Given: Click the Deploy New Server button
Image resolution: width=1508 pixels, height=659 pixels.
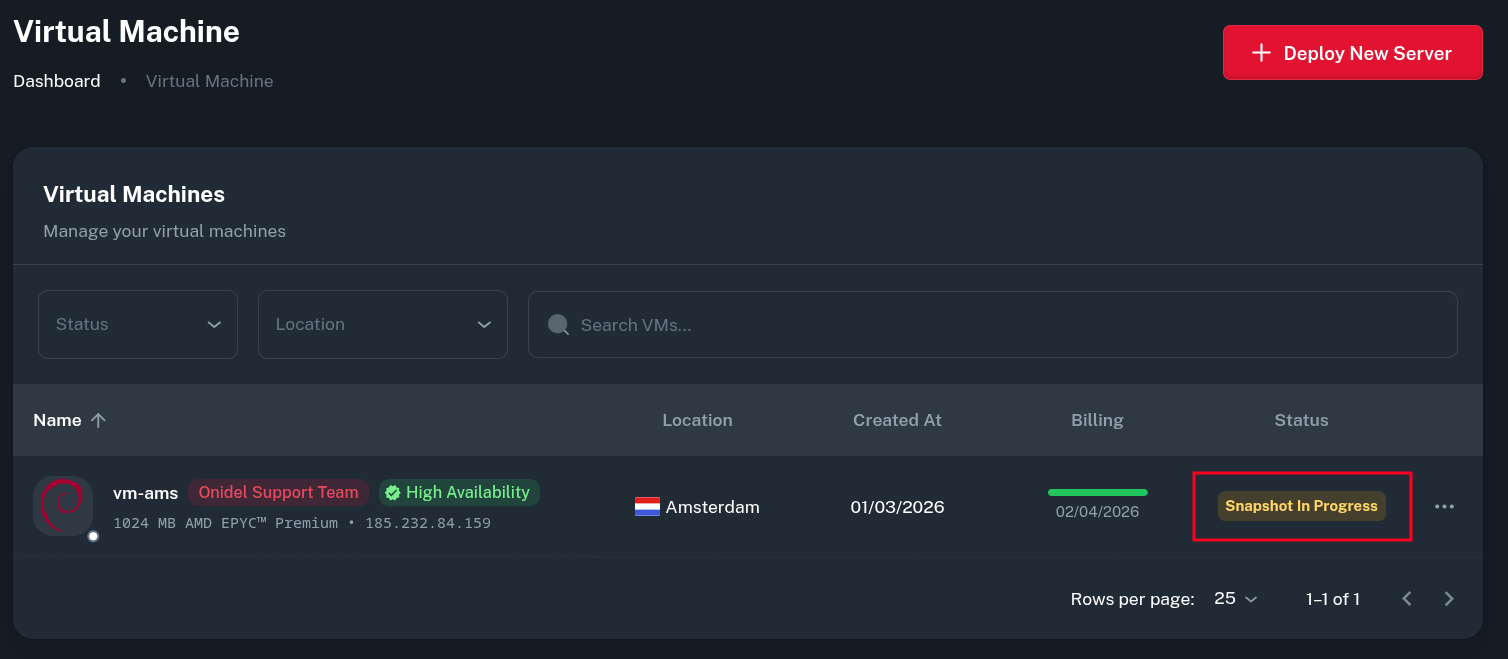Looking at the screenshot, I should pos(1352,53).
